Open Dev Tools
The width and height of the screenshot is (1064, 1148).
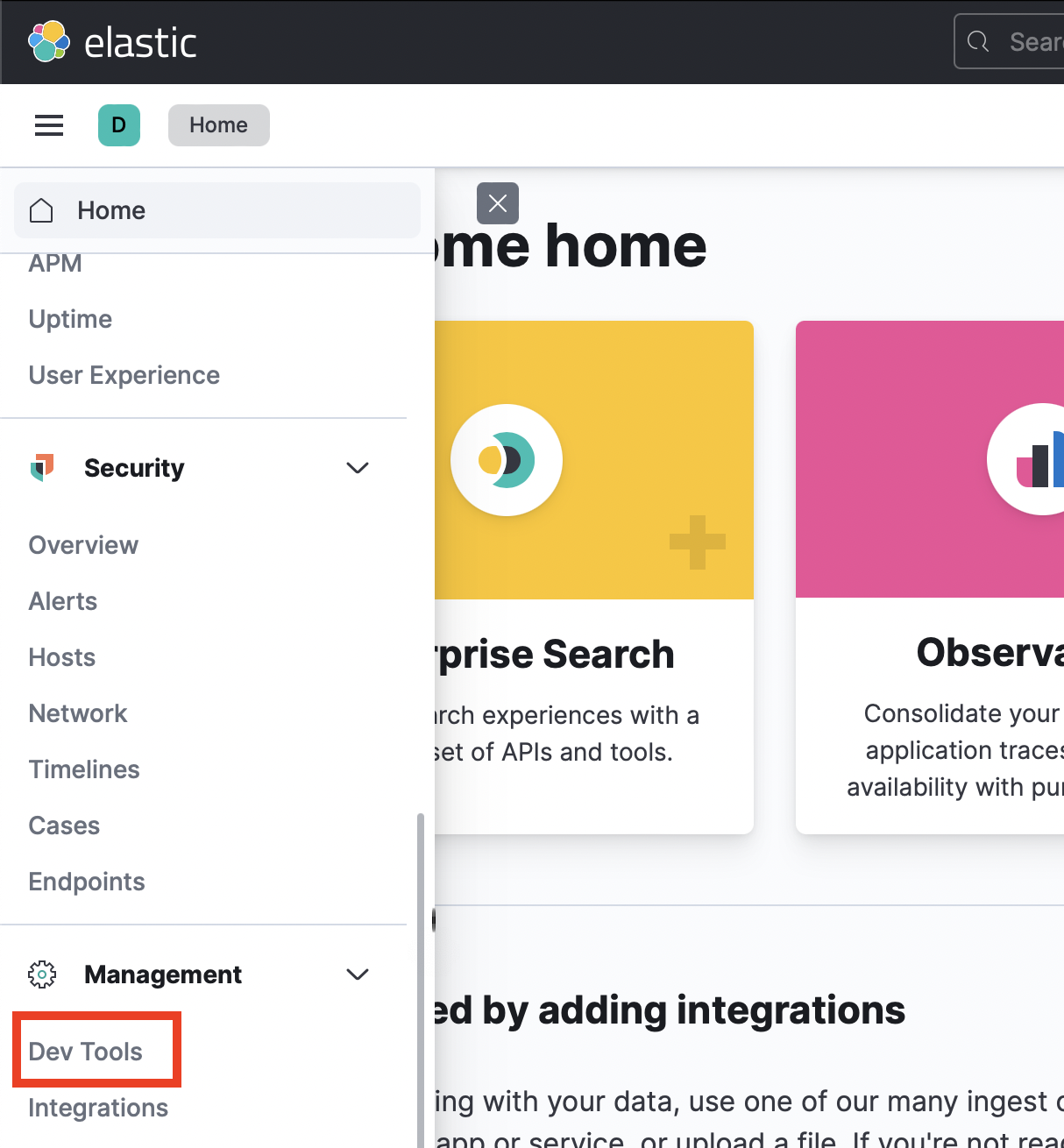[x=86, y=1052]
